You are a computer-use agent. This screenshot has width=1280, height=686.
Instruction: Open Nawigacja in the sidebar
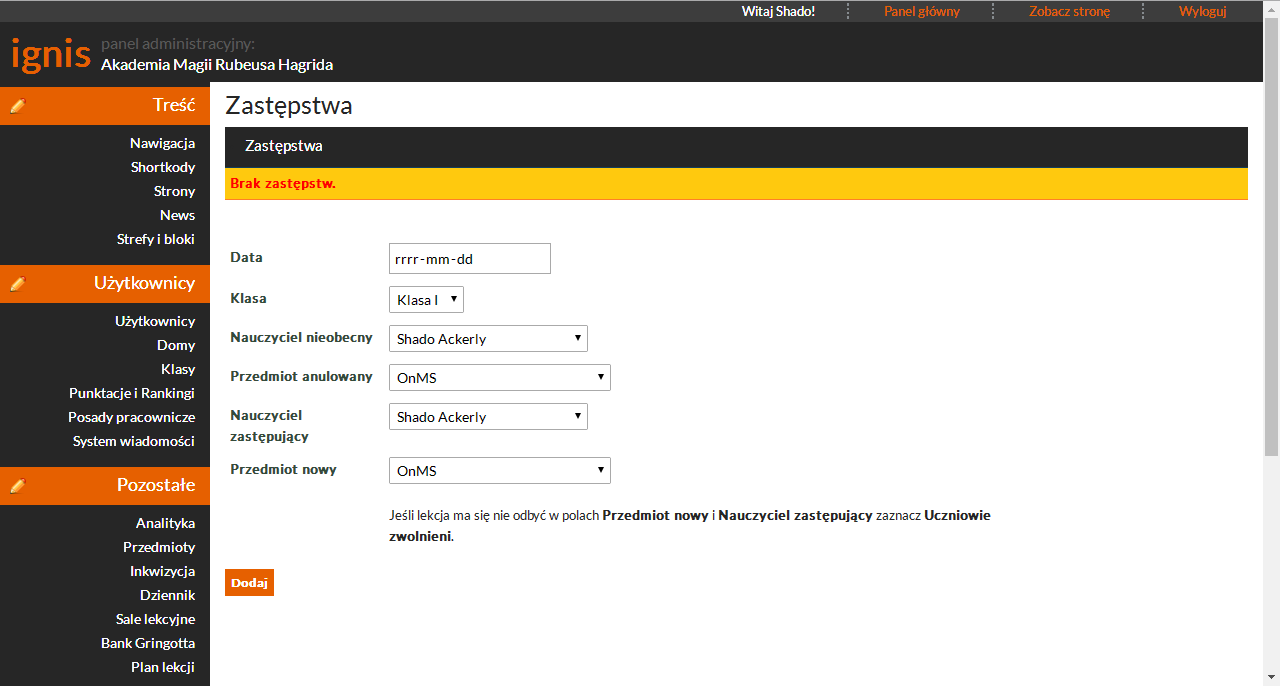click(162, 143)
